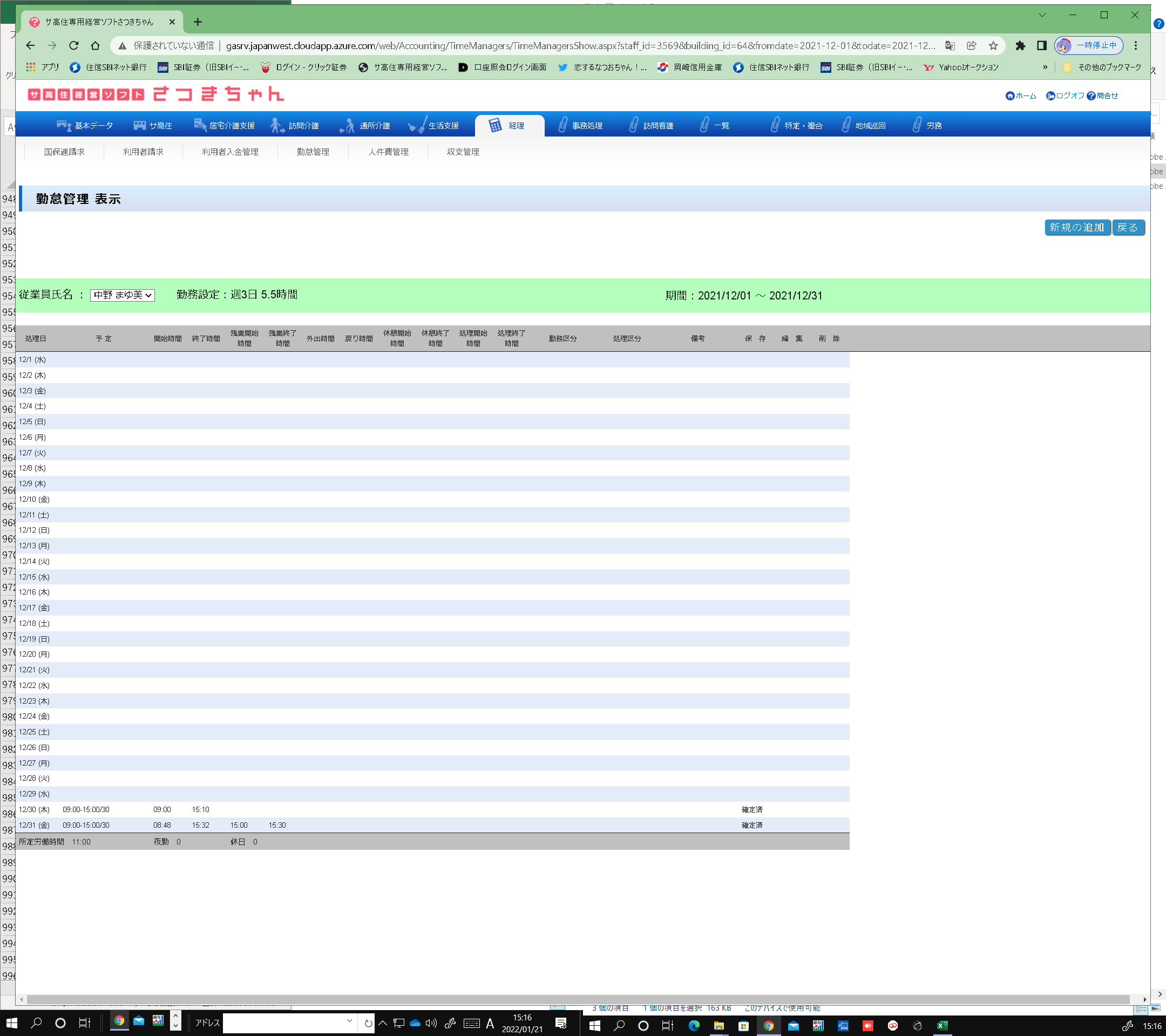Screen dimensions: 1166x1036
Task: Bookmark page with the star icon
Action: (994, 46)
